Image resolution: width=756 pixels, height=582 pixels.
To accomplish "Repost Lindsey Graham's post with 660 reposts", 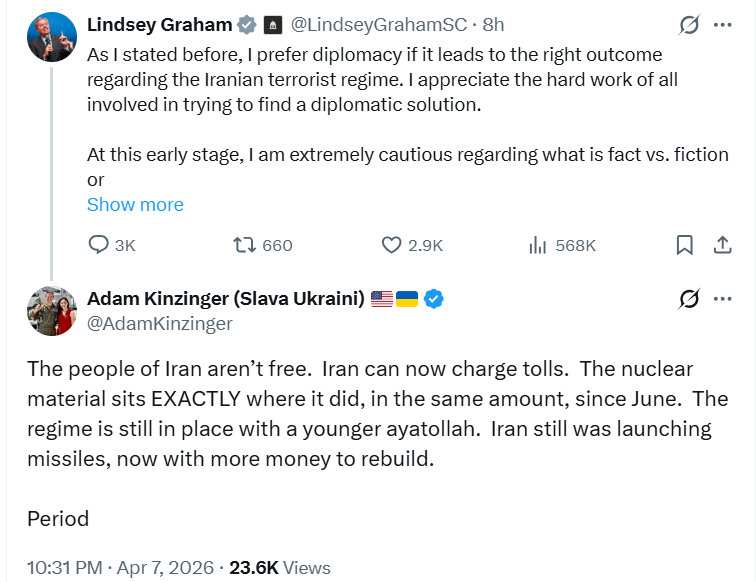I will (244, 245).
